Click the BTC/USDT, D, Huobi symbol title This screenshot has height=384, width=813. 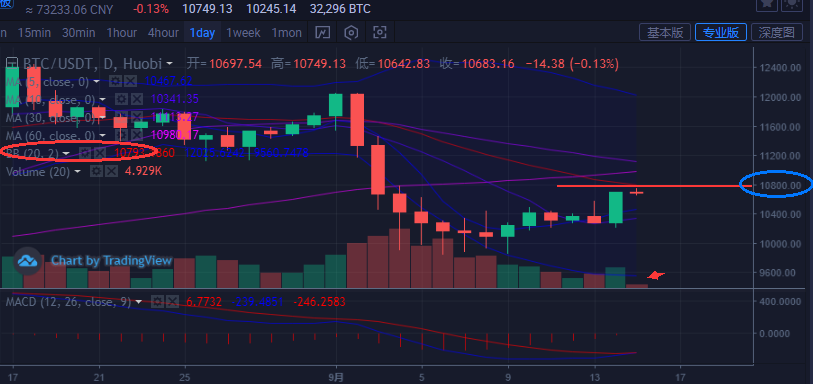[x=92, y=64]
